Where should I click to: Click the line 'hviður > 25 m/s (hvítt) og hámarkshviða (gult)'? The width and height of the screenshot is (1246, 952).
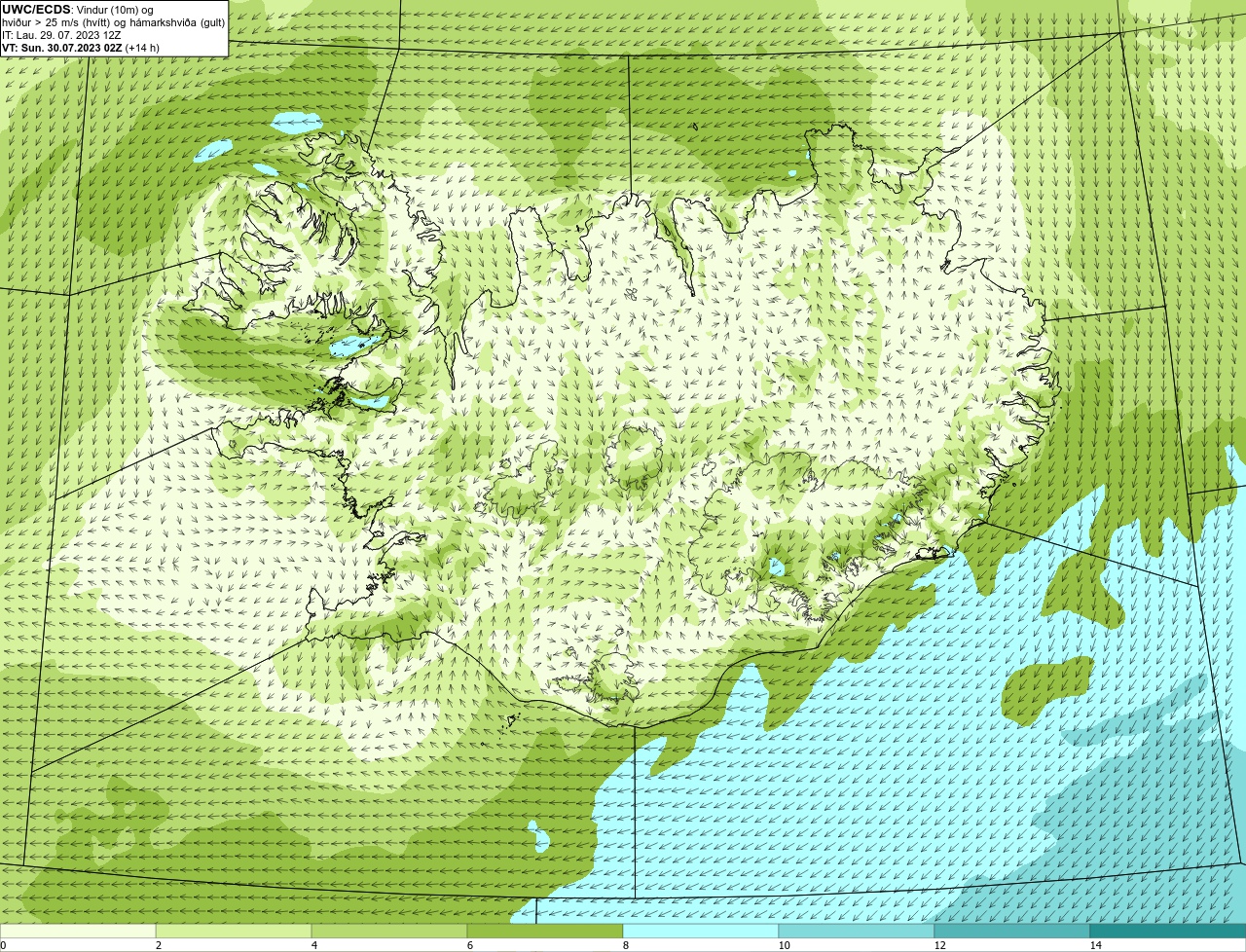(x=113, y=22)
